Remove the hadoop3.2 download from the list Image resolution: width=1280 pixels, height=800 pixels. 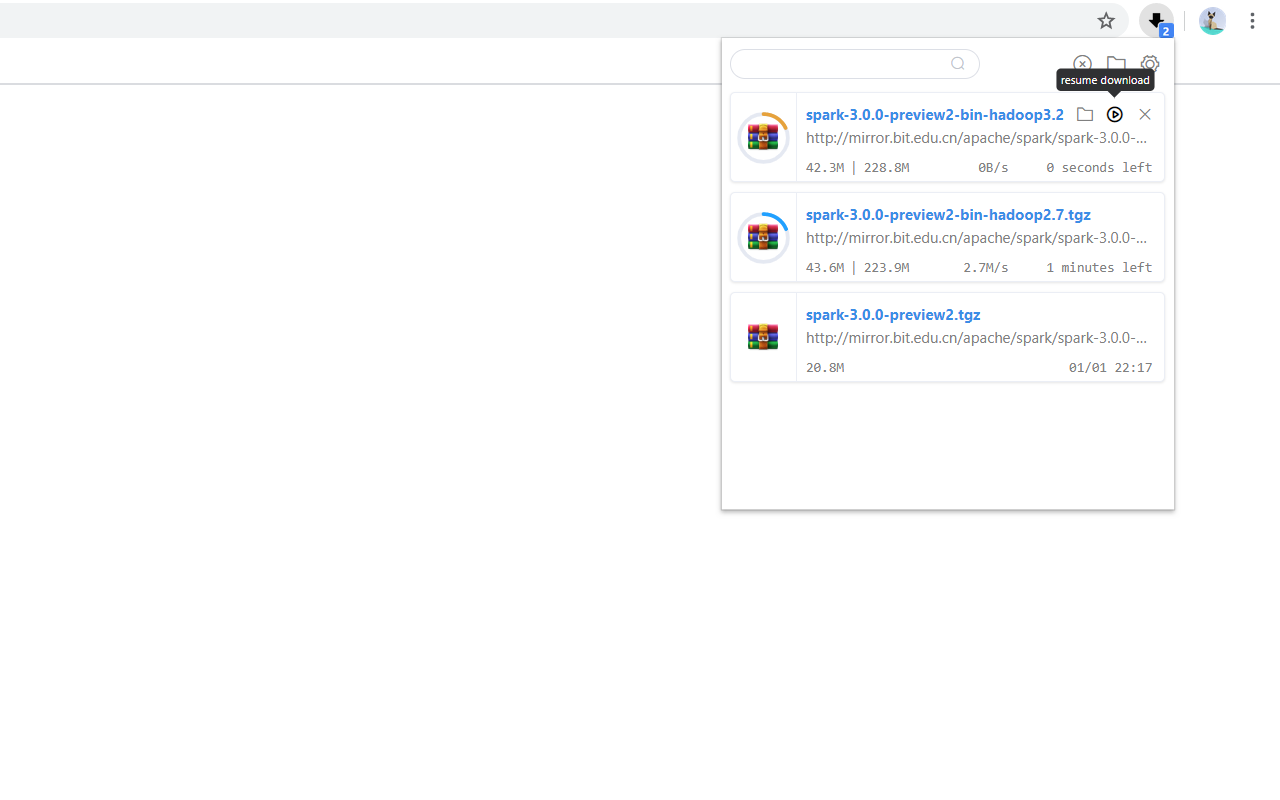[x=1145, y=114]
